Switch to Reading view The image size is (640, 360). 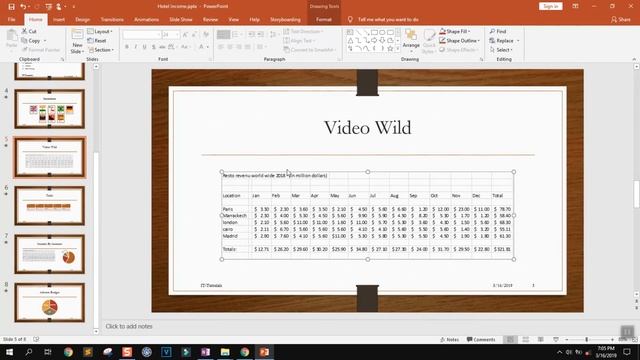[x=540, y=340]
